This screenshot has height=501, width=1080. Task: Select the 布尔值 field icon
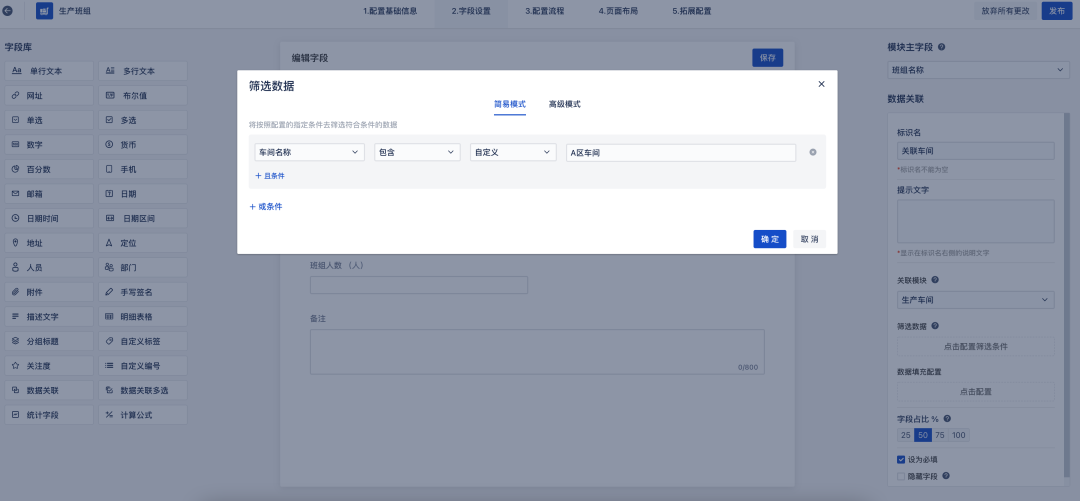point(110,96)
